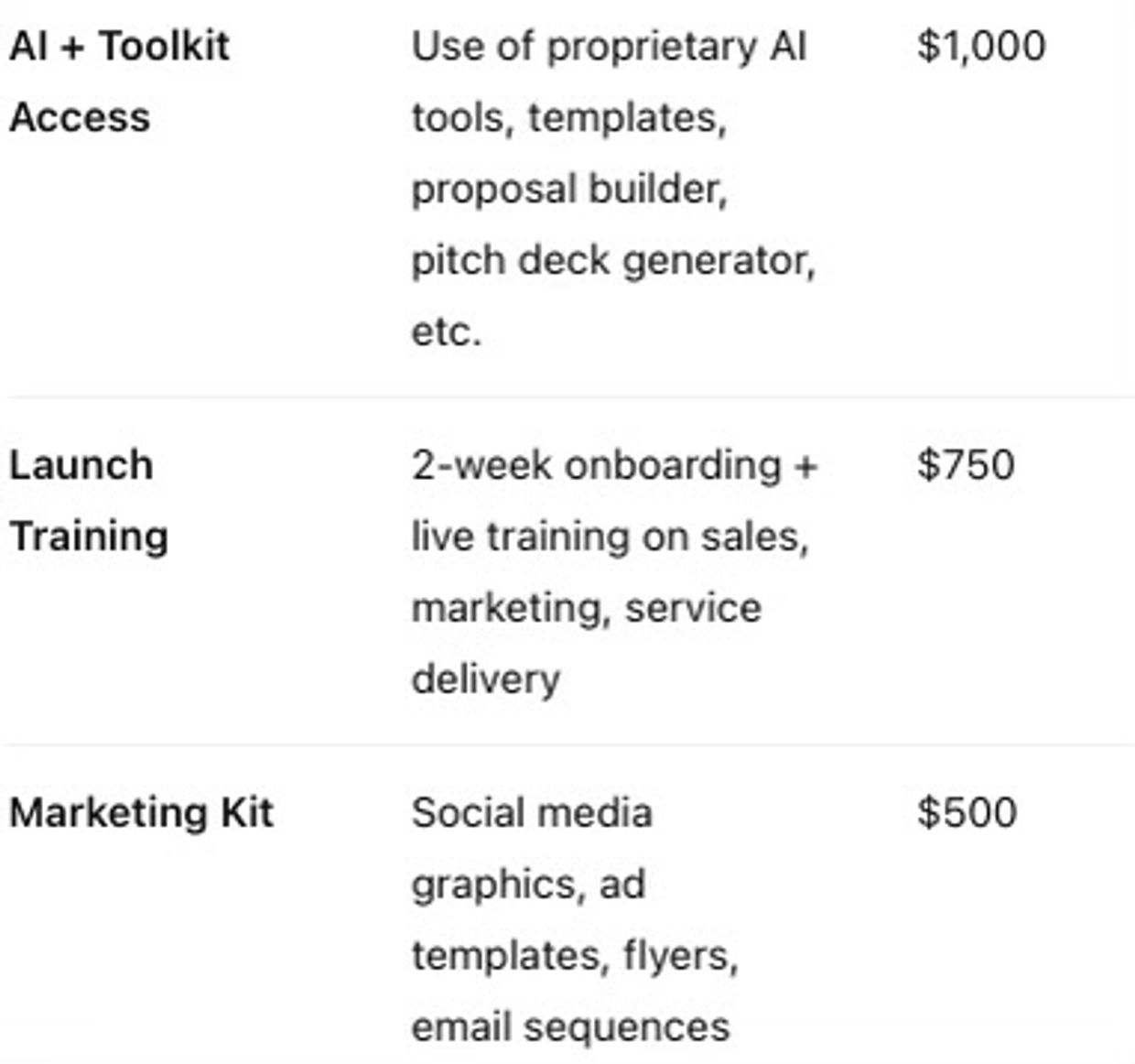Screen dimensions: 1135x1064
Task: Click the "AI + Toolkit Access" row title
Action: coord(119,47)
